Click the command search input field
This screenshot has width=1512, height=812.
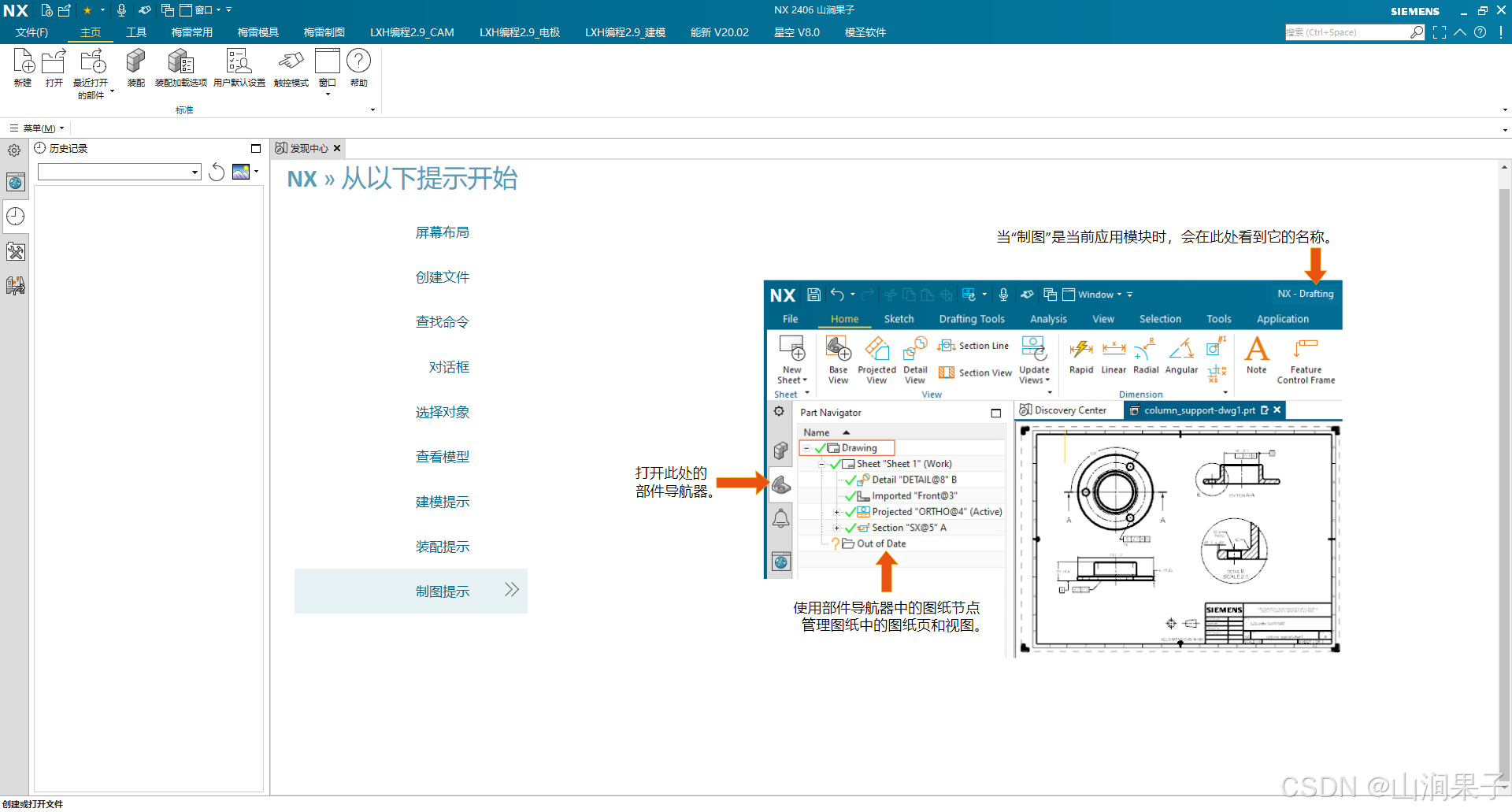pyautogui.click(x=1347, y=32)
